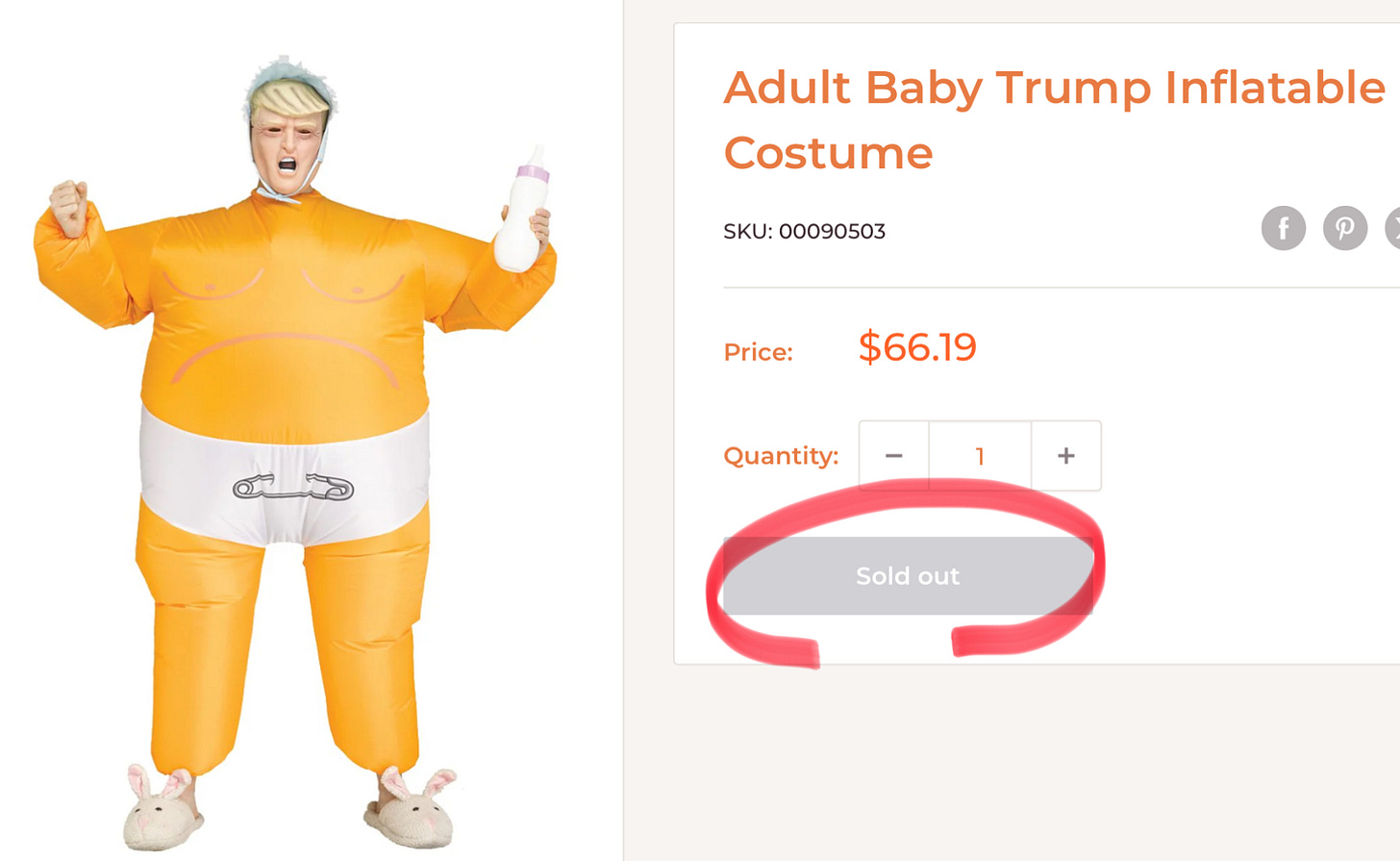The width and height of the screenshot is (1400, 861).
Task: Click the partially visible third share icon
Action: coord(1393,228)
